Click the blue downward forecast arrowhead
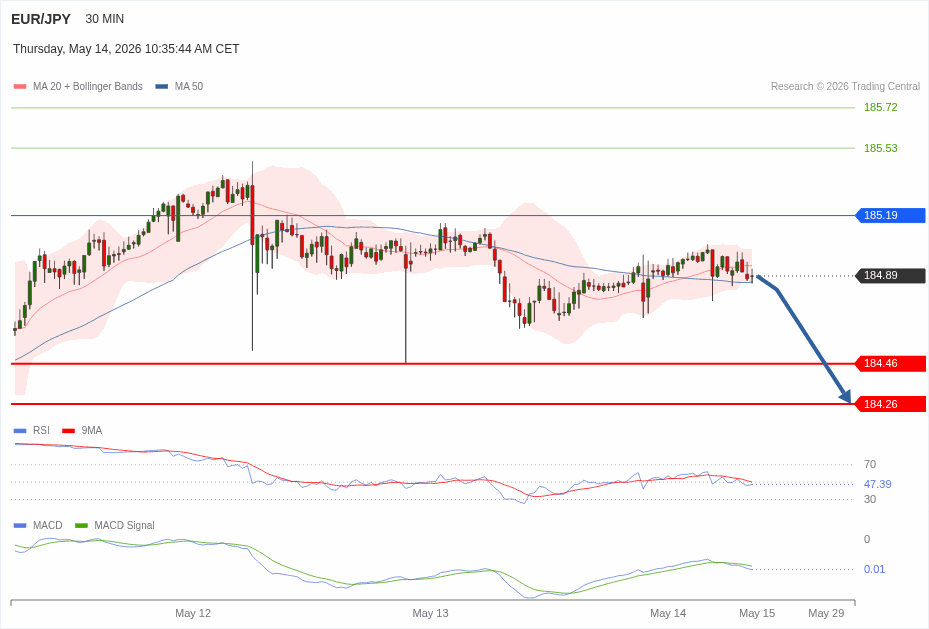This screenshot has height=629, width=929. pos(845,396)
